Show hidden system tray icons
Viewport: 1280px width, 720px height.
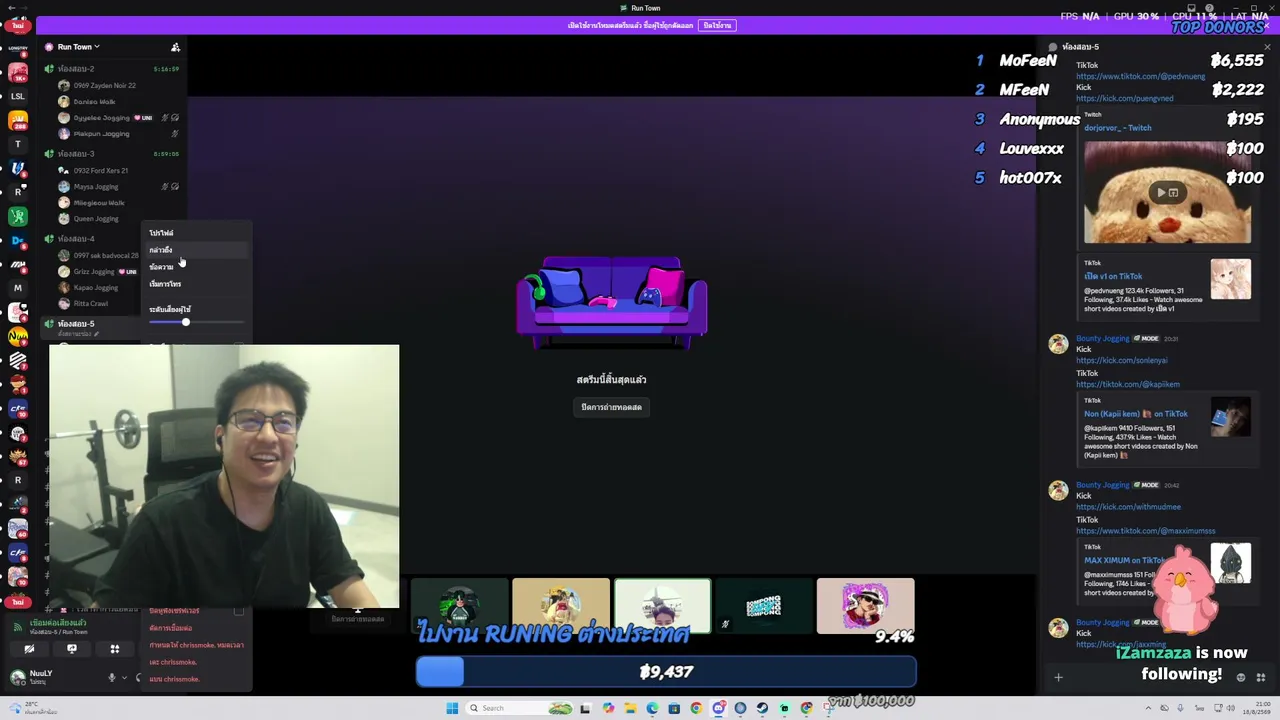pos(1149,708)
